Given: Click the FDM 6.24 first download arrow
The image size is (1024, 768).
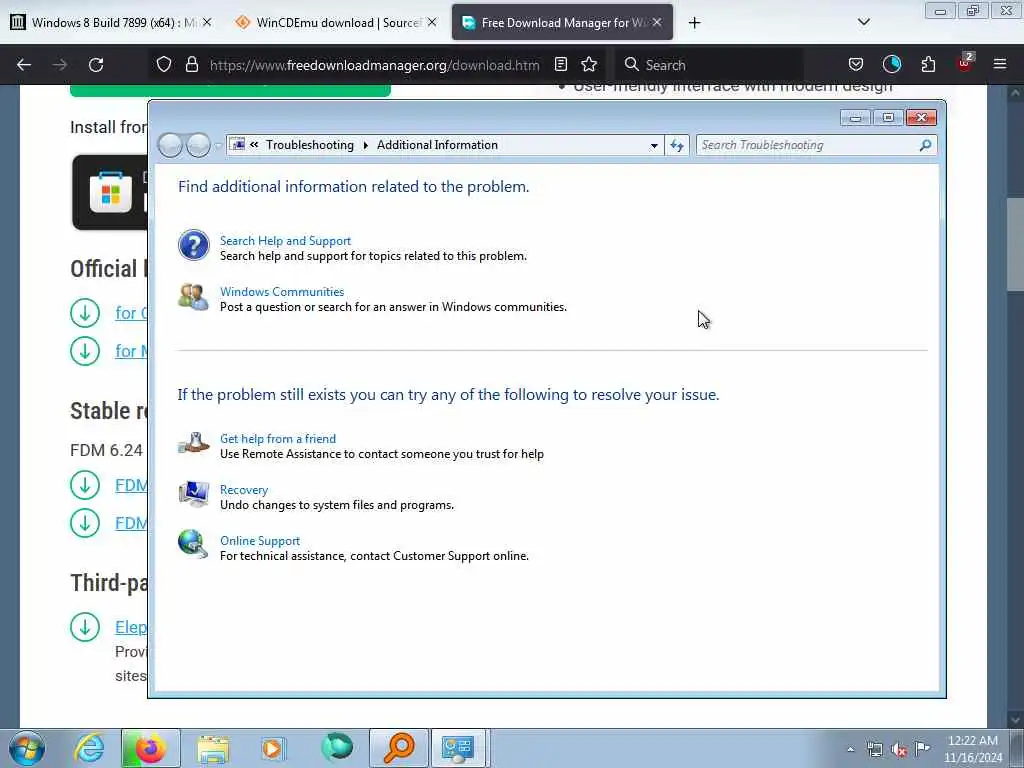Looking at the screenshot, I should pos(85,485).
